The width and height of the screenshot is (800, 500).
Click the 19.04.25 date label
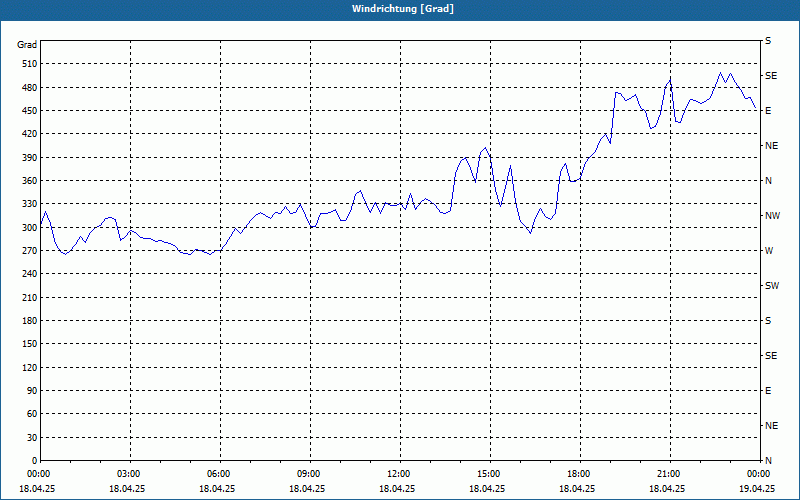tap(757, 488)
